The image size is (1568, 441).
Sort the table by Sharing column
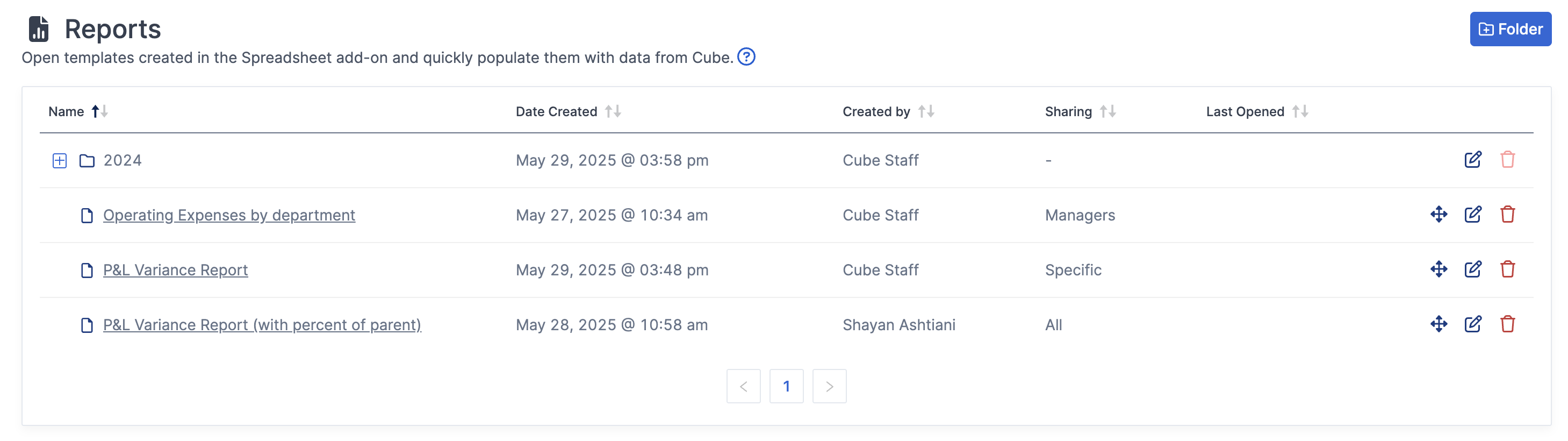click(1109, 111)
